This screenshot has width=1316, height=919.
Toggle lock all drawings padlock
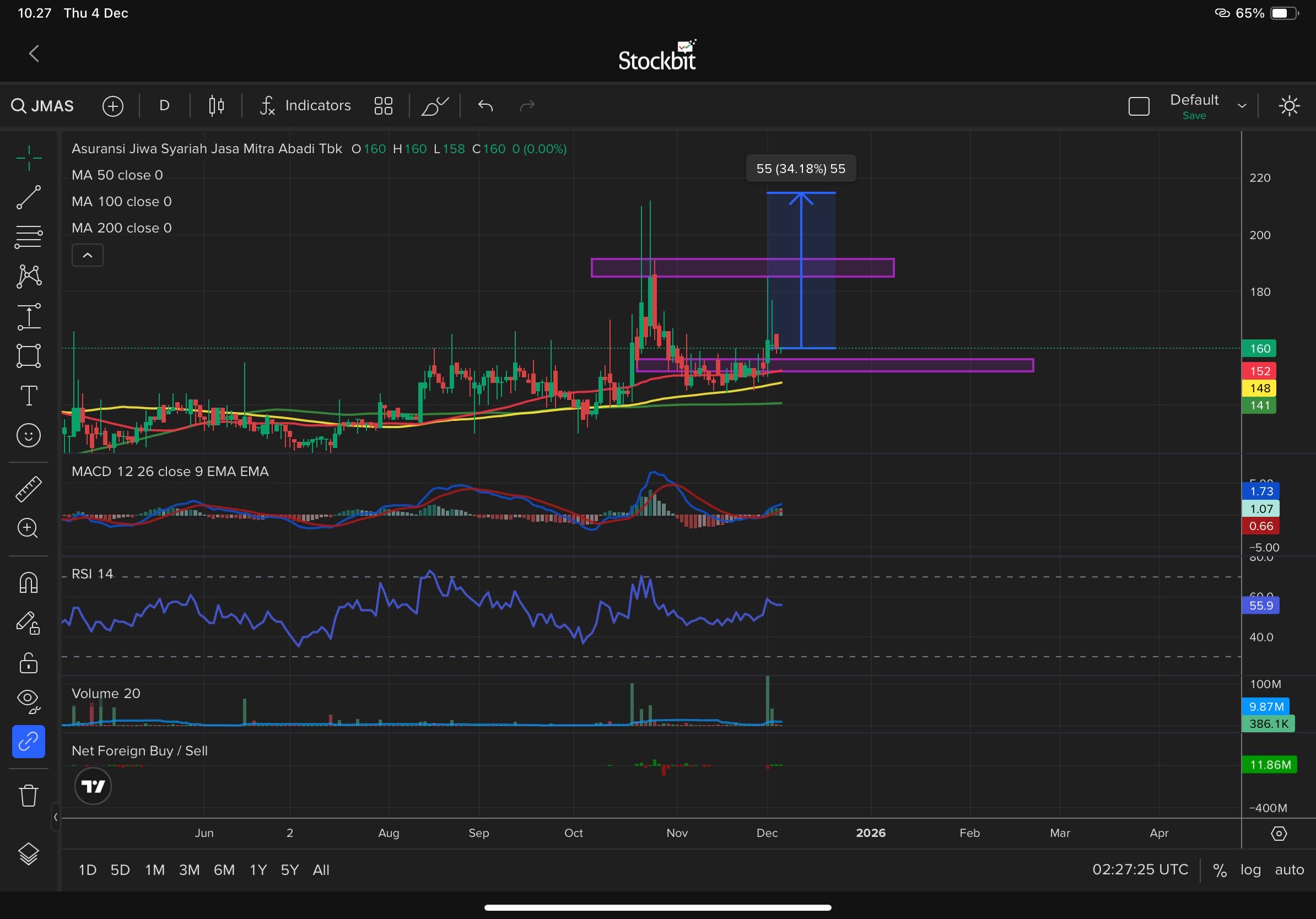click(29, 663)
